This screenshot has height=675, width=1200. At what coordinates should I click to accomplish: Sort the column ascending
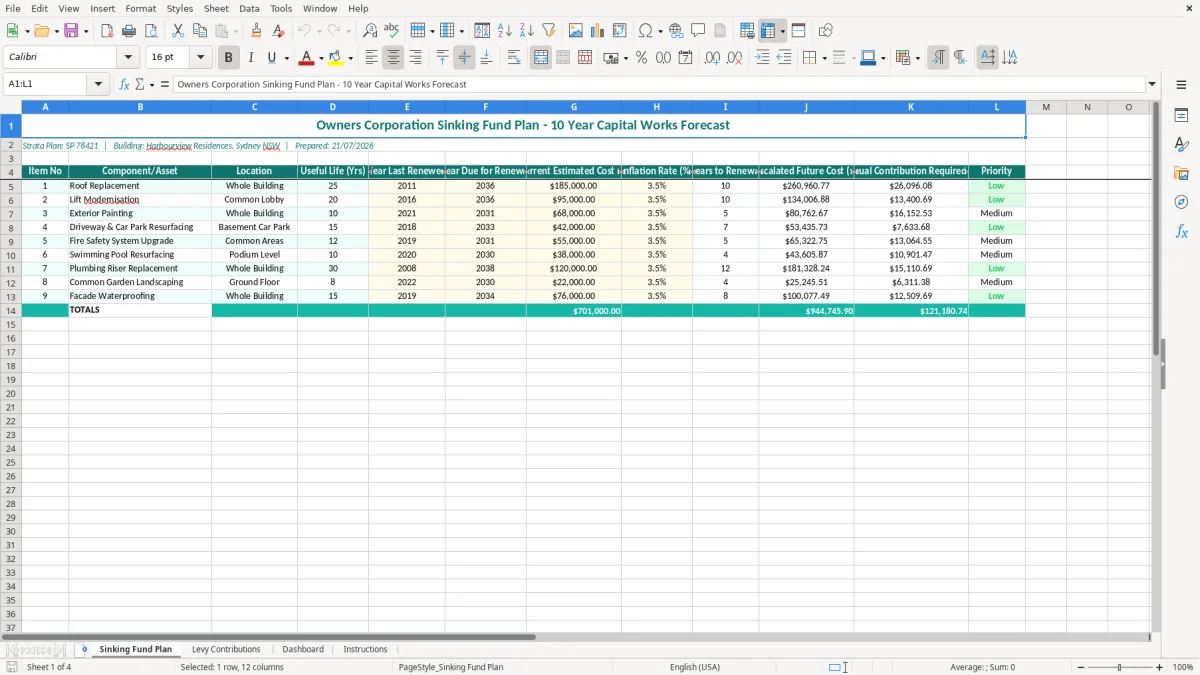[505, 31]
